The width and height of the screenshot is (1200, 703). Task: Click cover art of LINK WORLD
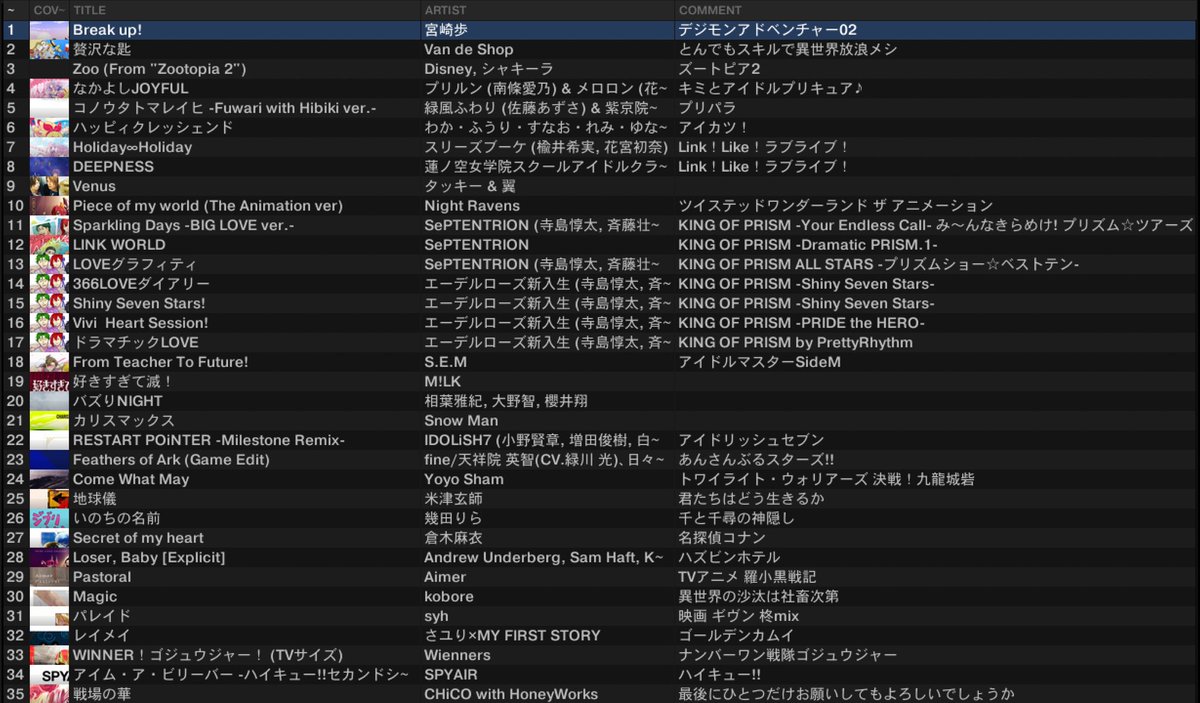coord(49,245)
